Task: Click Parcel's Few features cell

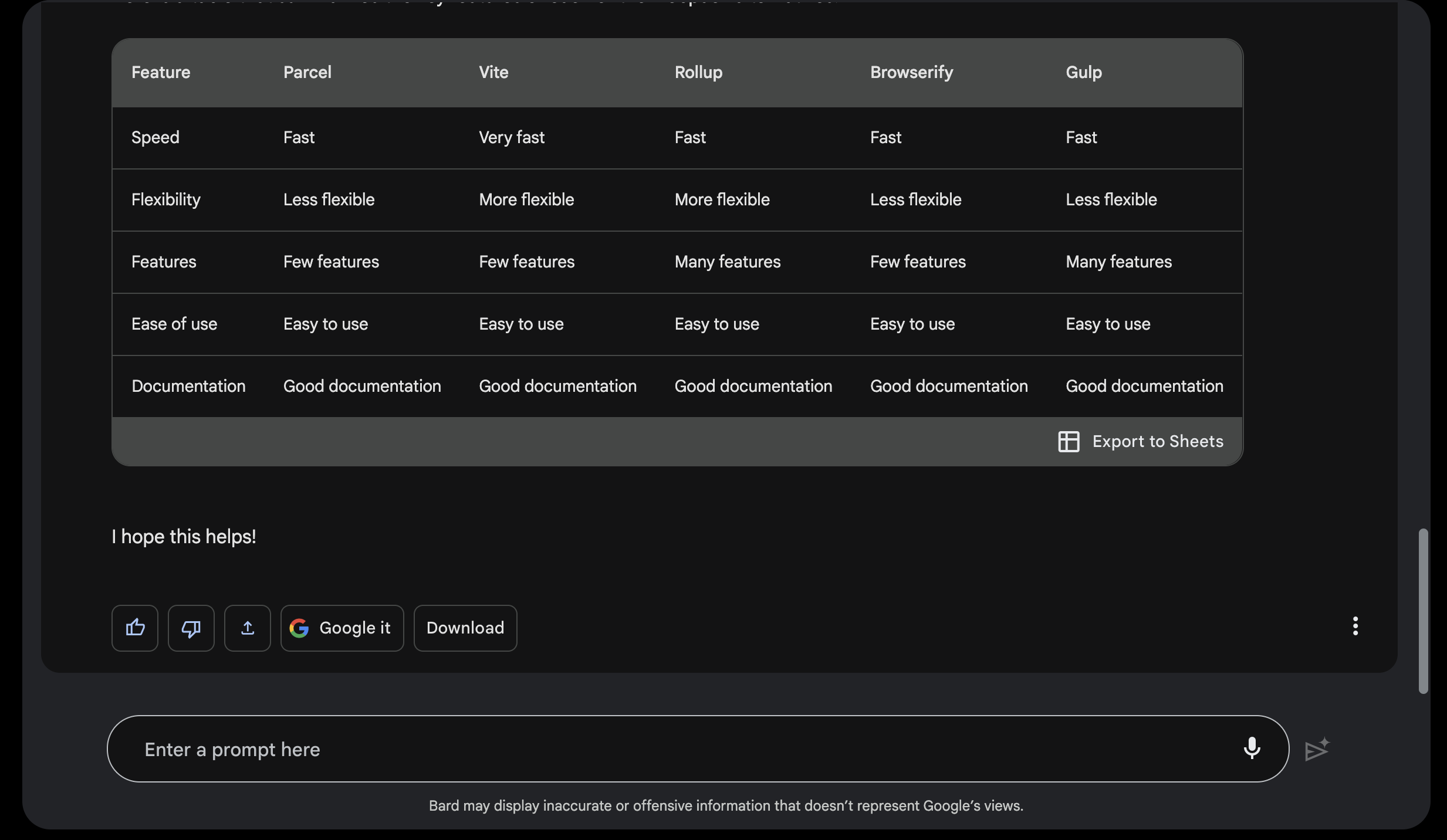Action: pos(331,262)
